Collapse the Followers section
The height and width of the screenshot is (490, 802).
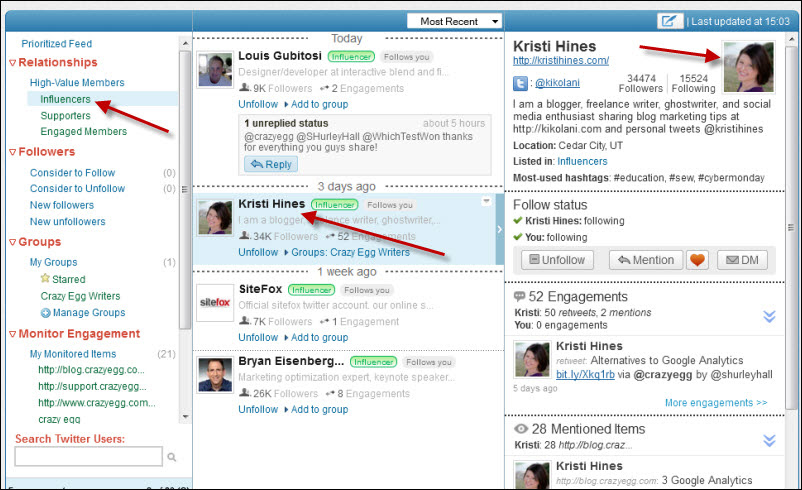click(13, 152)
